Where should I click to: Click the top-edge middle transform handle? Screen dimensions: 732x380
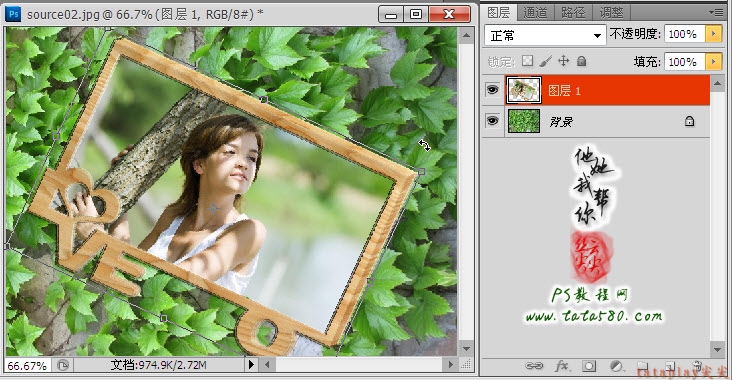click(x=264, y=99)
